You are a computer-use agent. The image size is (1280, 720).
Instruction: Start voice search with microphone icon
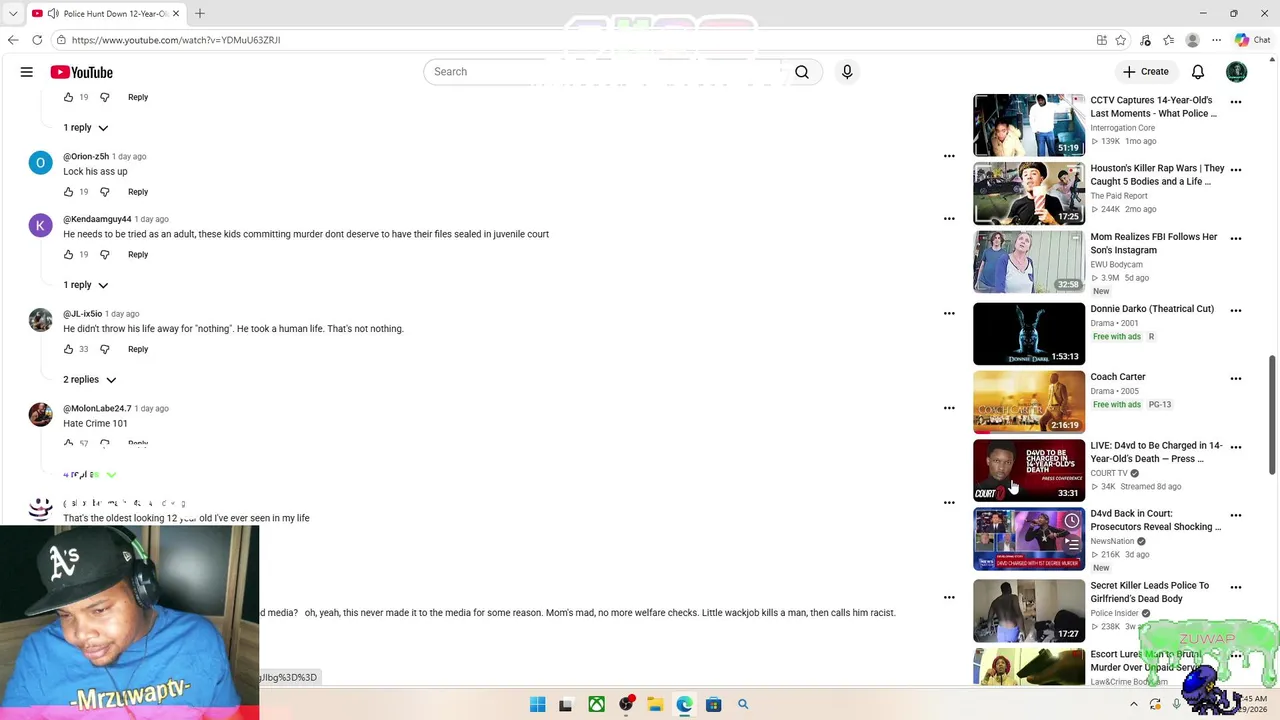(x=847, y=72)
